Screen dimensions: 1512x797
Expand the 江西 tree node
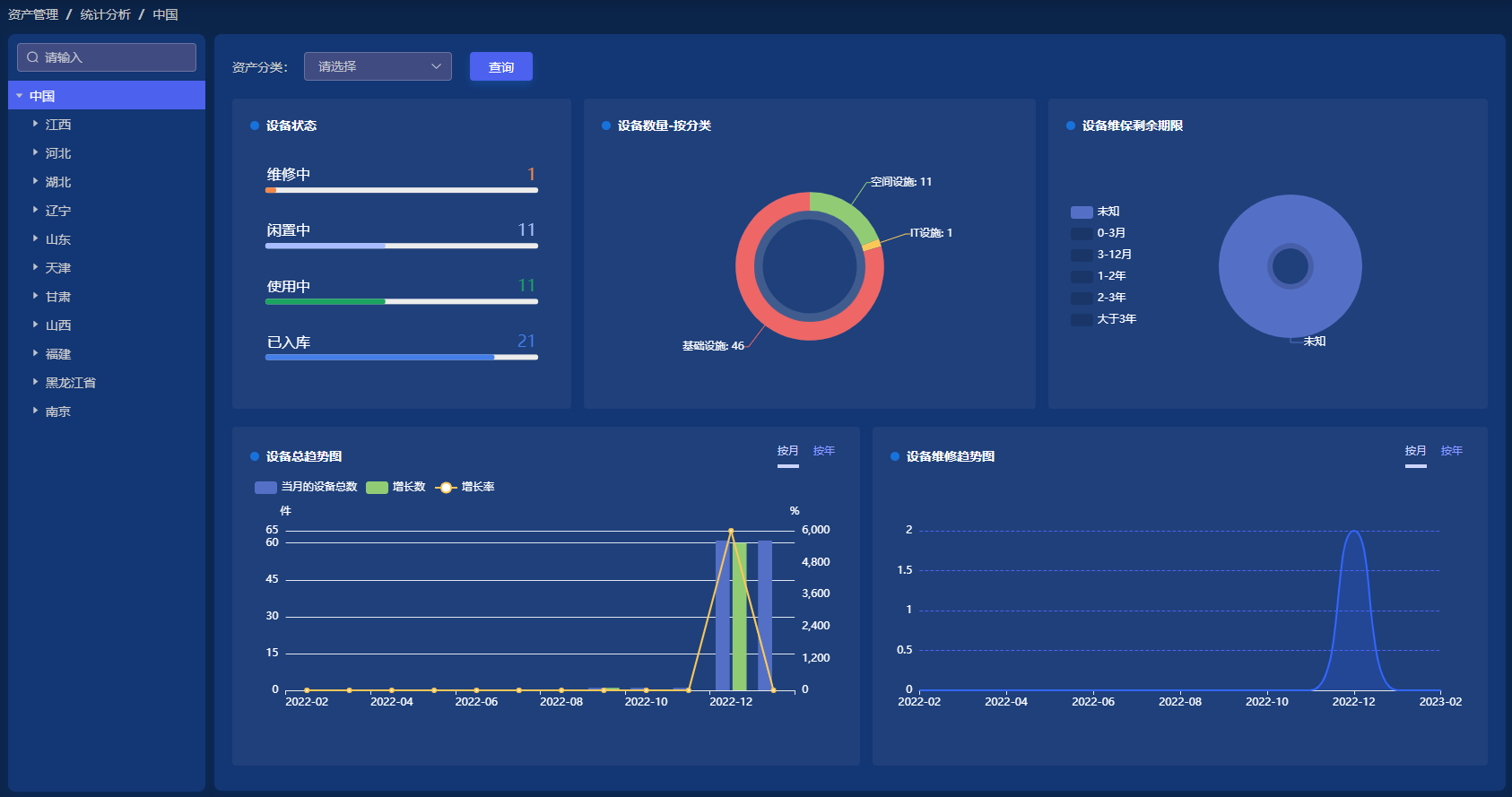pyautogui.click(x=36, y=124)
